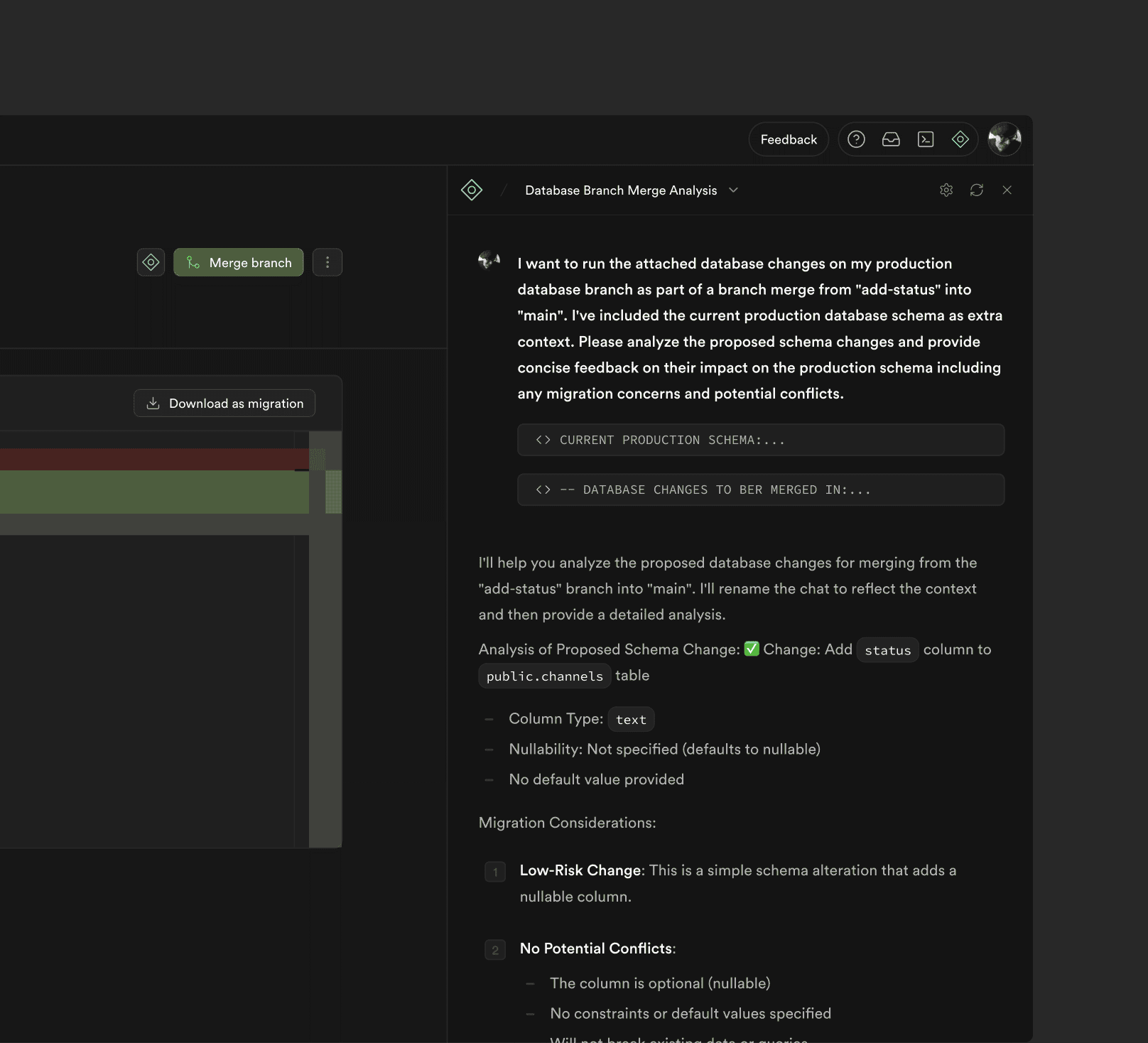Screen dimensions: 1148x1043
Task: Click the refresh chat icon
Action: click(x=977, y=190)
